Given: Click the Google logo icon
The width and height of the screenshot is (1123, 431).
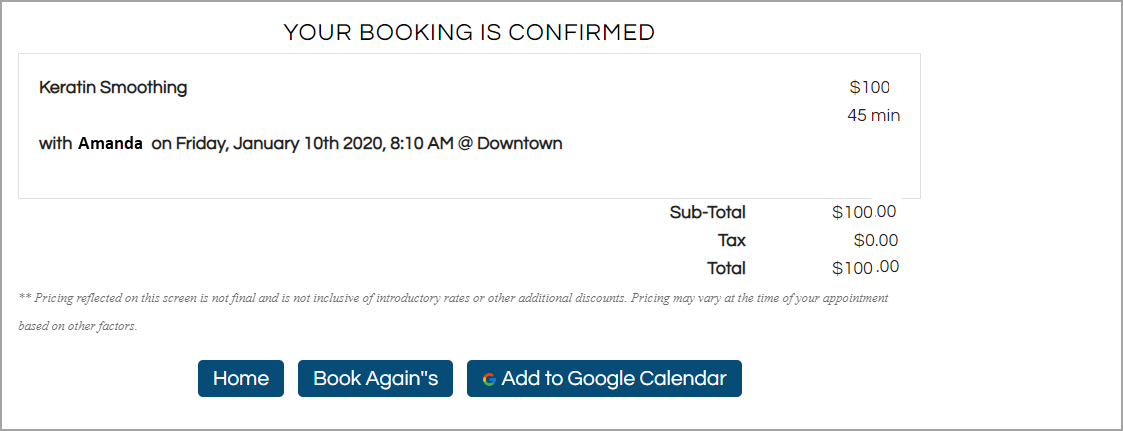Looking at the screenshot, I should coord(489,379).
